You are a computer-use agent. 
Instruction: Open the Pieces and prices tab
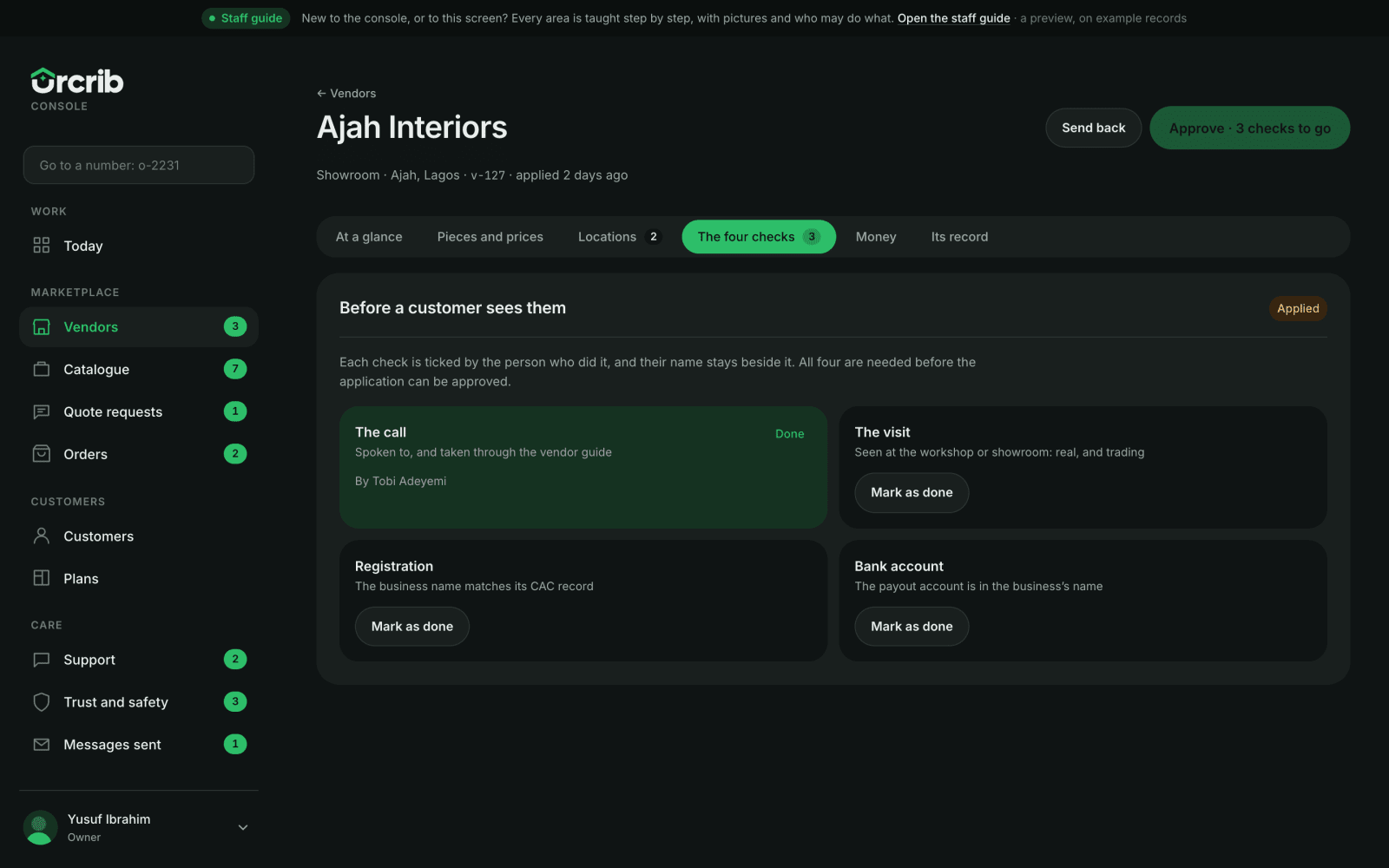[x=490, y=237]
